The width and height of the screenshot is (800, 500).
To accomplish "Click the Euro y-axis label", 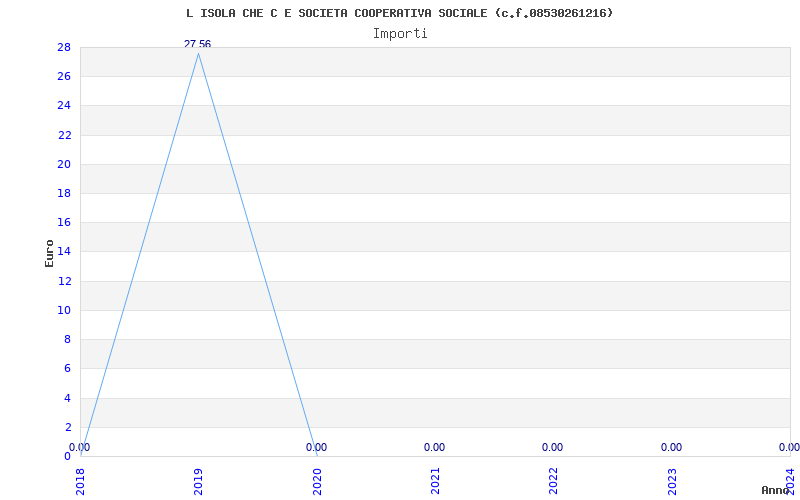I will (49, 253).
